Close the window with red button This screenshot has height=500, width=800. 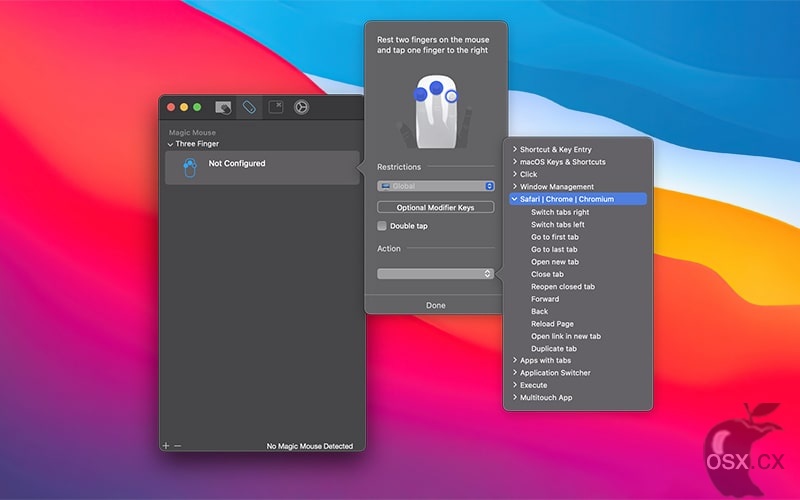click(x=171, y=107)
